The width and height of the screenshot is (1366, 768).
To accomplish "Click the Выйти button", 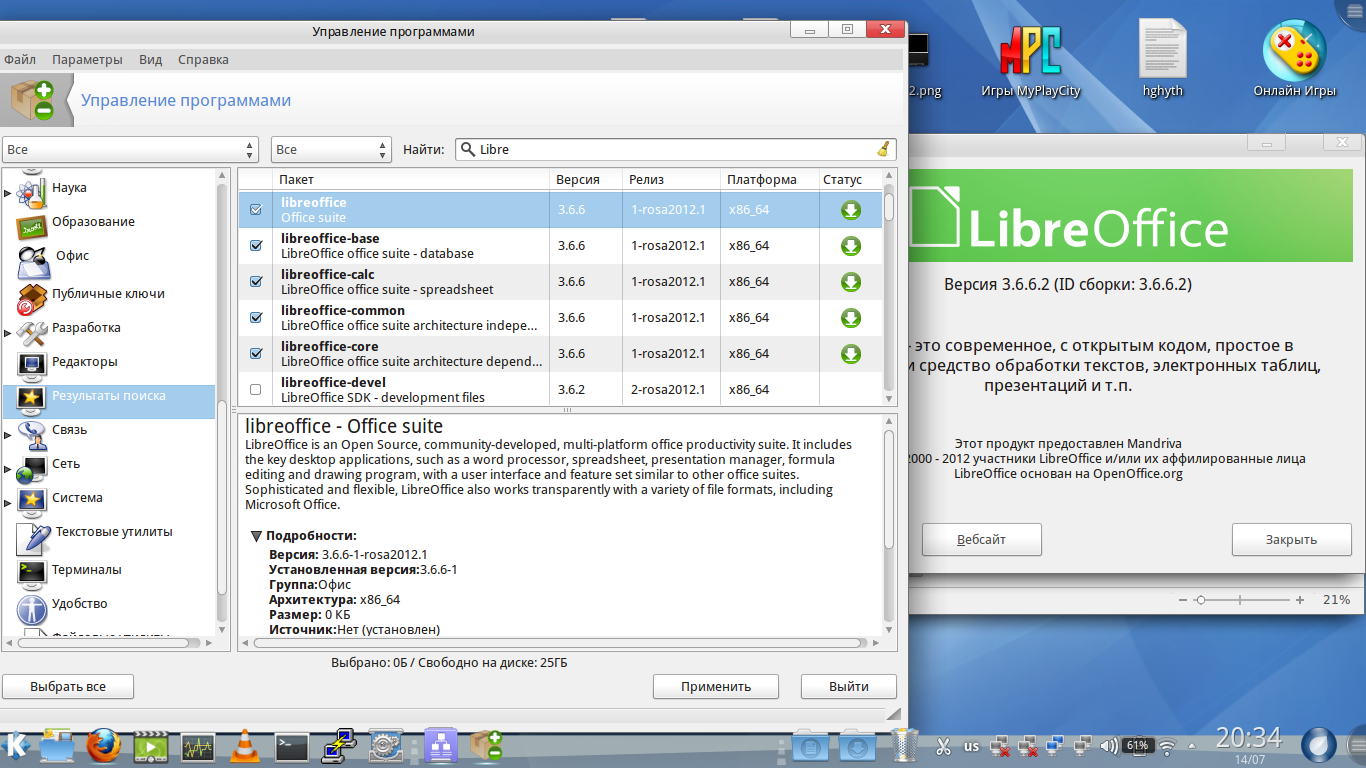I will click(x=849, y=687).
